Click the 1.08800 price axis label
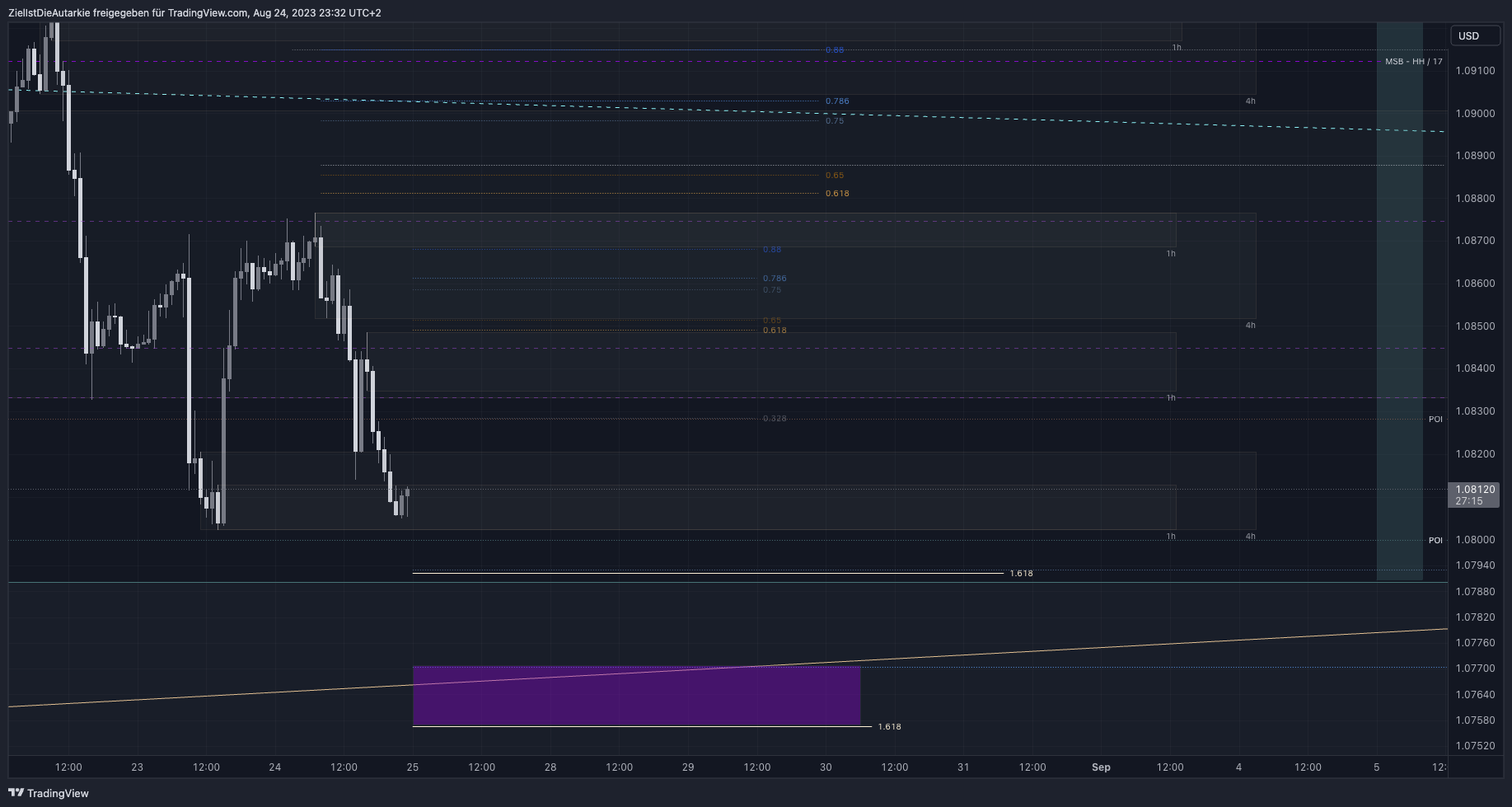 pos(1475,199)
